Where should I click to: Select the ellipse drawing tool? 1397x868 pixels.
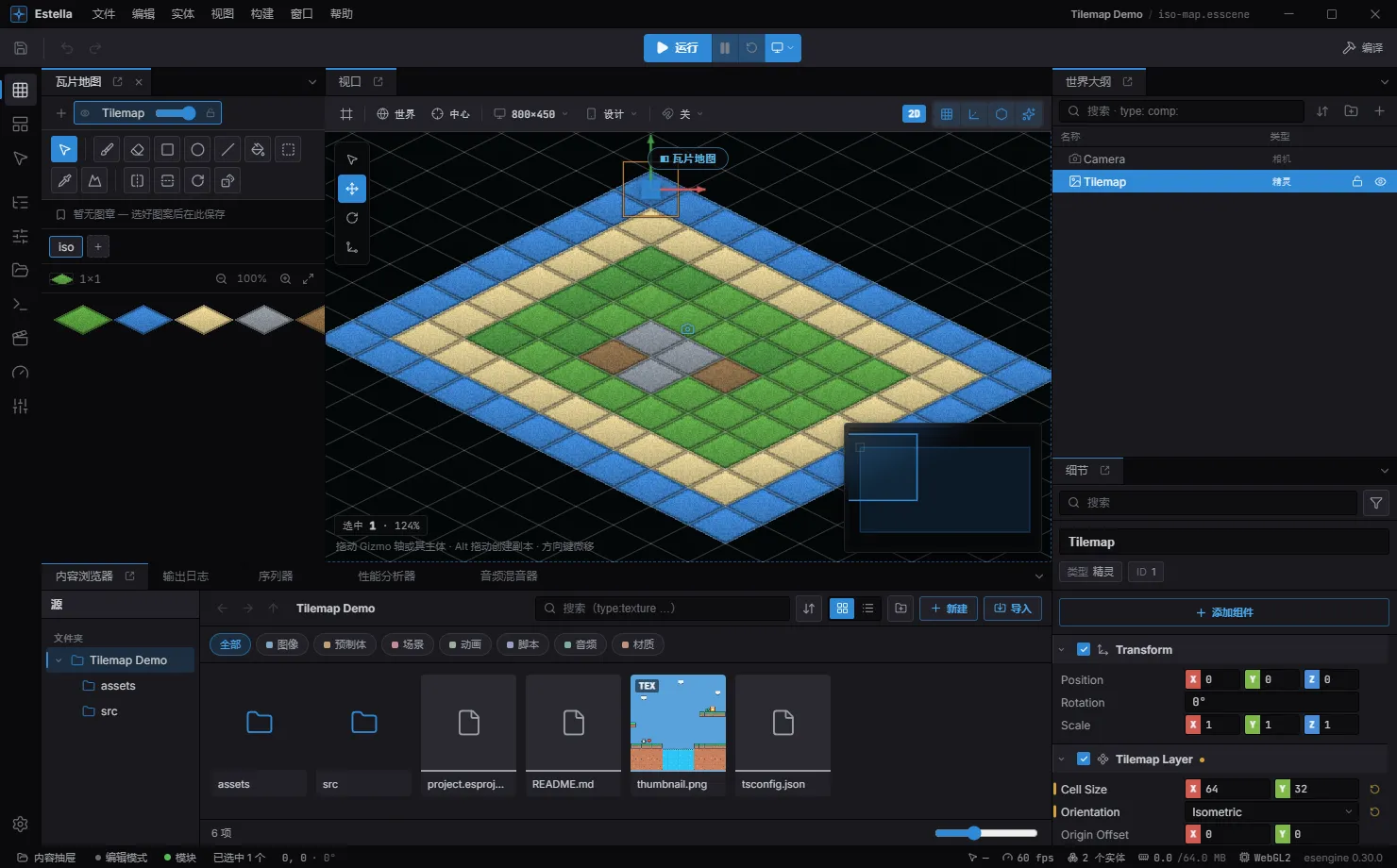[197, 149]
